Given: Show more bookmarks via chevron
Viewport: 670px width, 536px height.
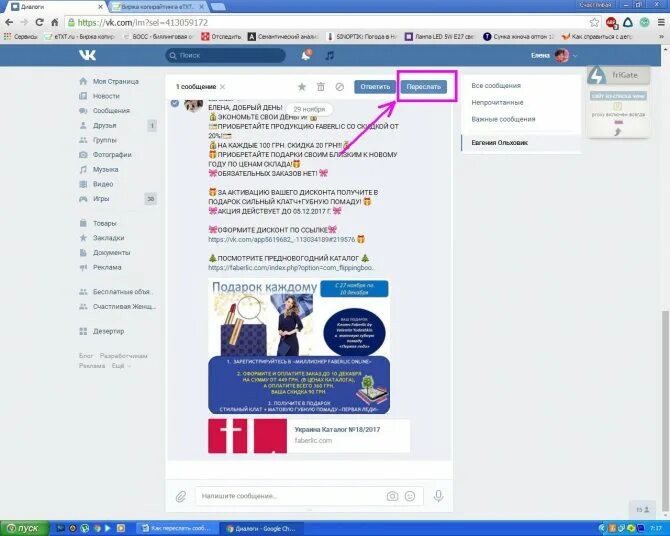Looking at the screenshot, I should (662, 37).
